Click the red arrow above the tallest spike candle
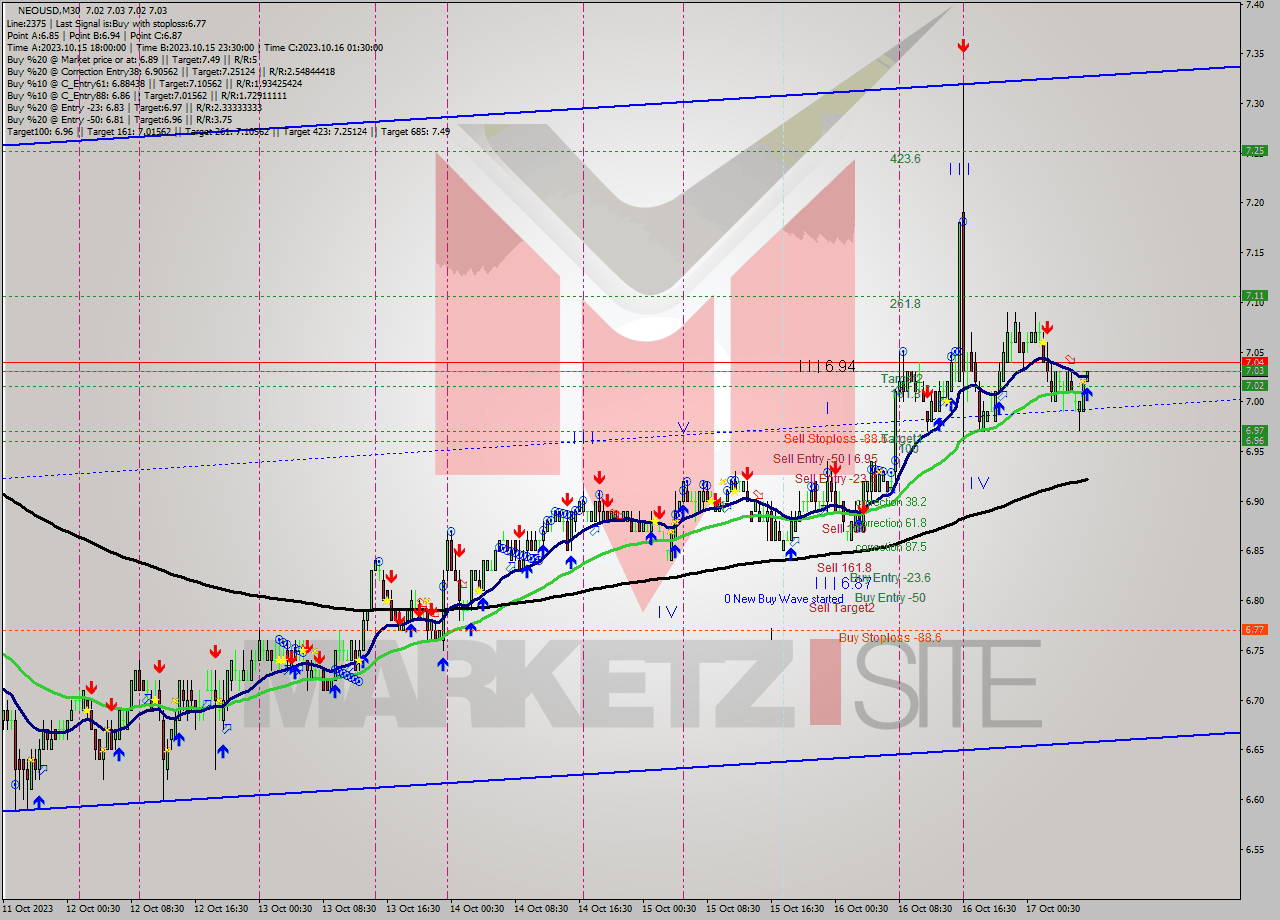Viewport: 1280px width, 920px height. tap(963, 46)
